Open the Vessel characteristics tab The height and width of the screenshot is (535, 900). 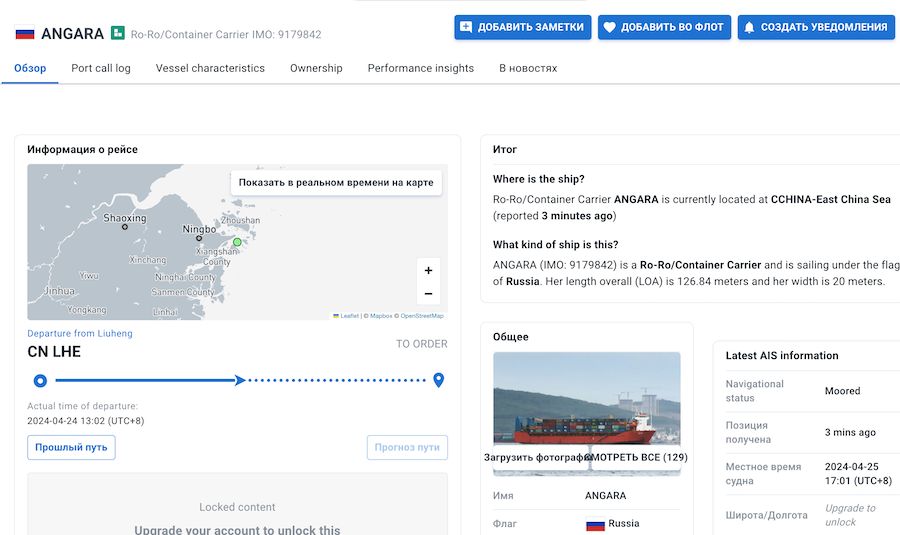pyautogui.click(x=210, y=68)
